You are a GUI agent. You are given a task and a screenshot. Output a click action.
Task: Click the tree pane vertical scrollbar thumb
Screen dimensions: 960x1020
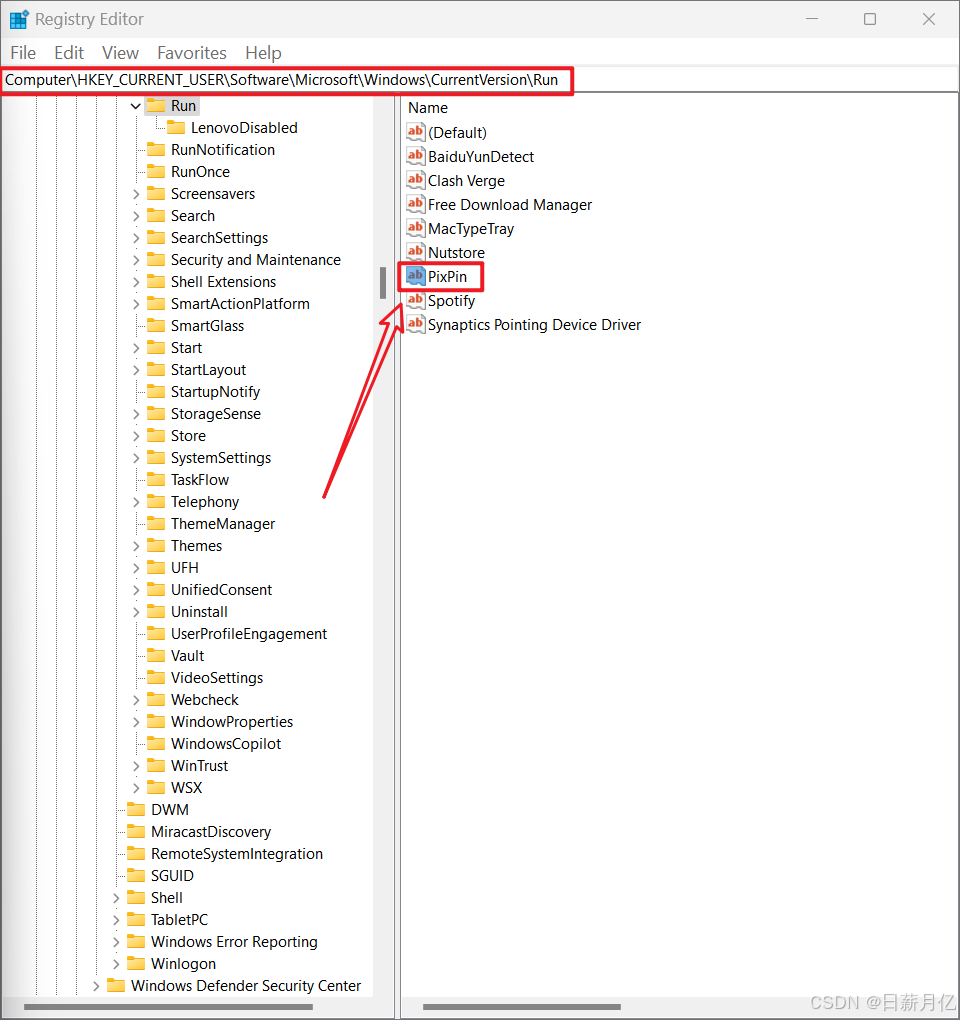[x=383, y=282]
